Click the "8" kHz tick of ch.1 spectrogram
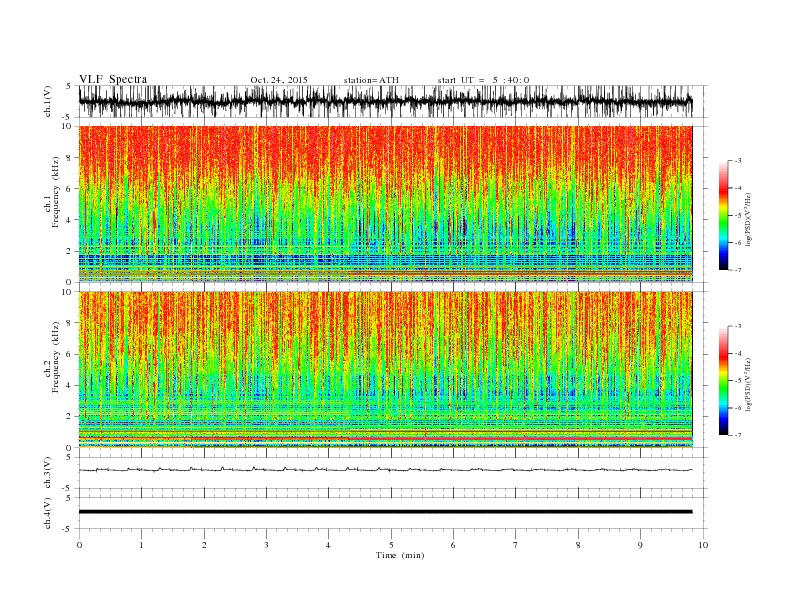The height and width of the screenshot is (612, 792). (70, 158)
